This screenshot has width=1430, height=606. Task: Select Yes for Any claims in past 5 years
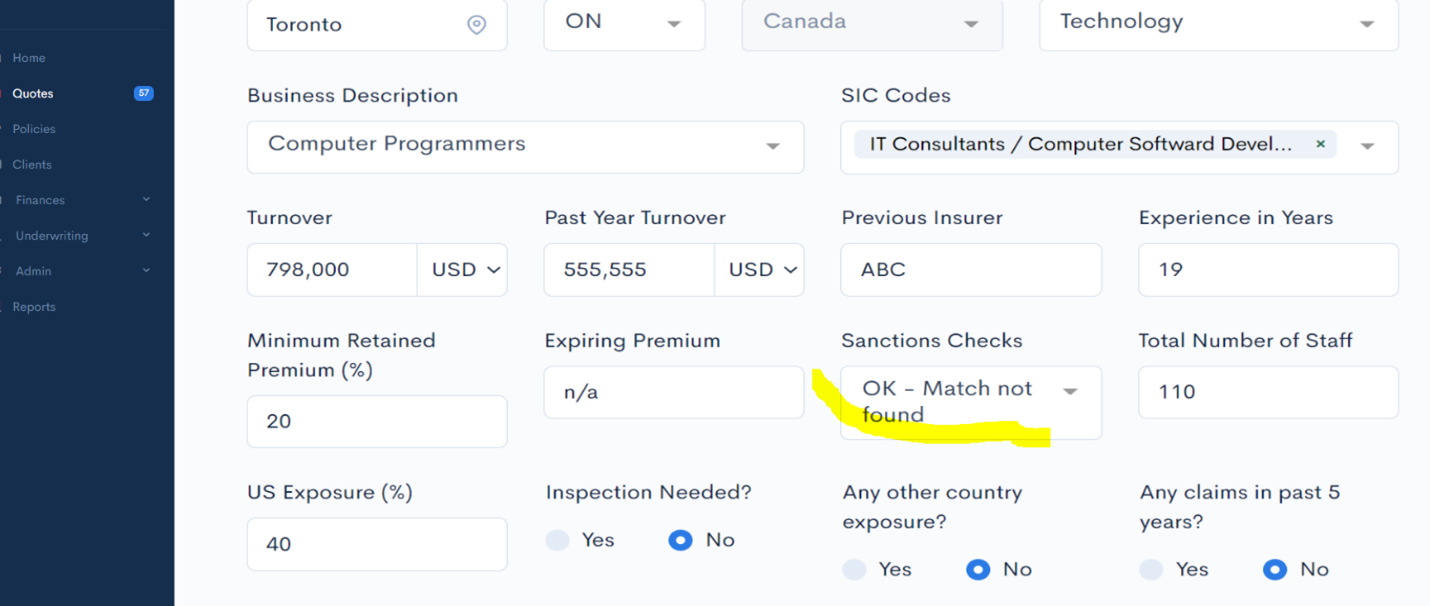tap(1151, 569)
